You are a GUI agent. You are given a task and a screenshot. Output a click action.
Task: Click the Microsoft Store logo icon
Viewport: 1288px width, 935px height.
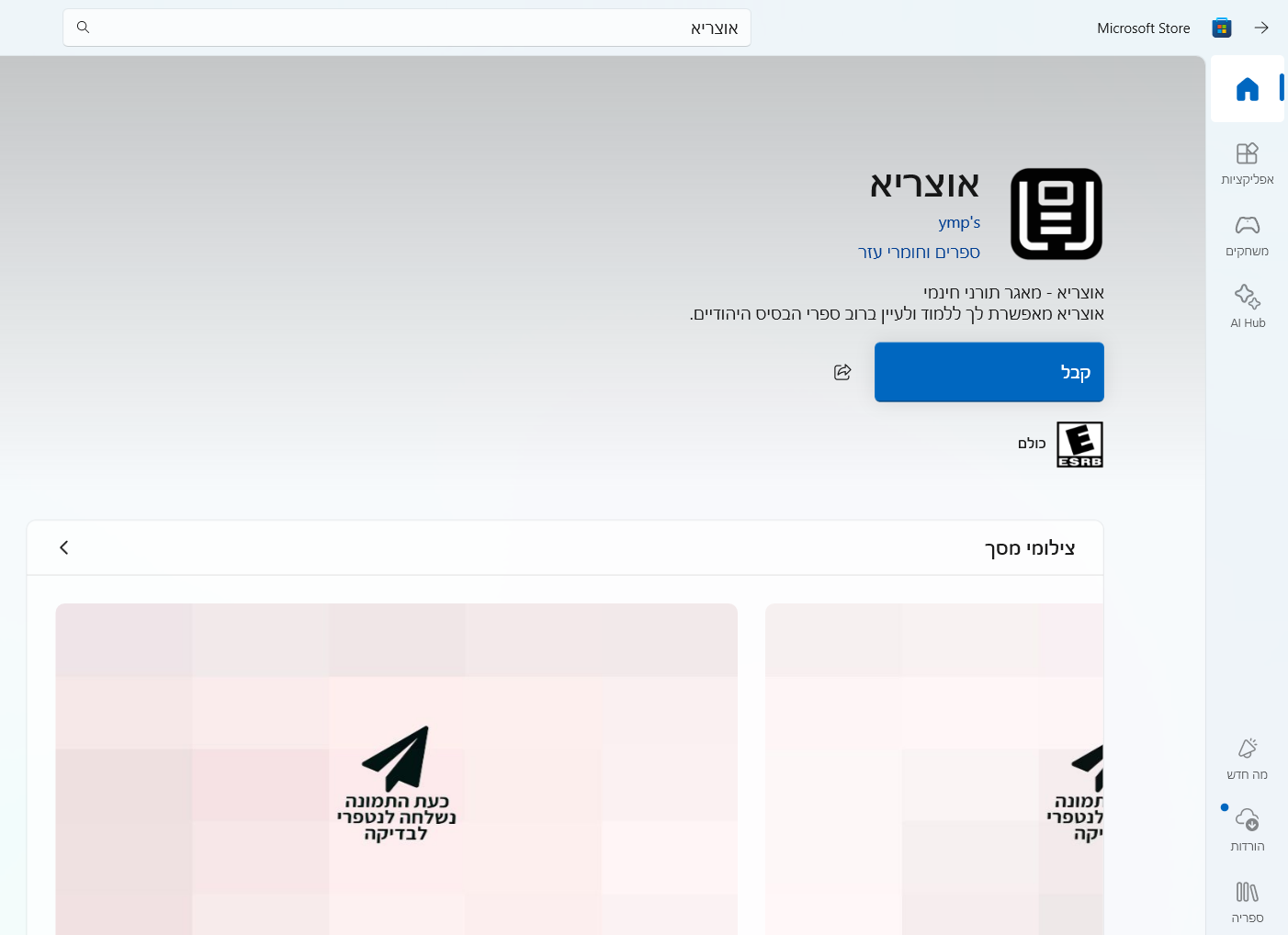click(1221, 28)
